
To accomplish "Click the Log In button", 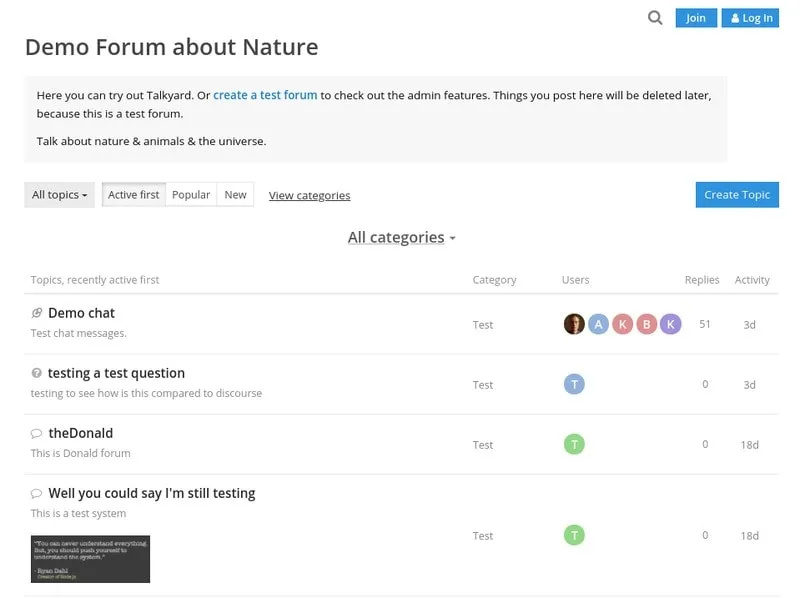I will coord(750,18).
